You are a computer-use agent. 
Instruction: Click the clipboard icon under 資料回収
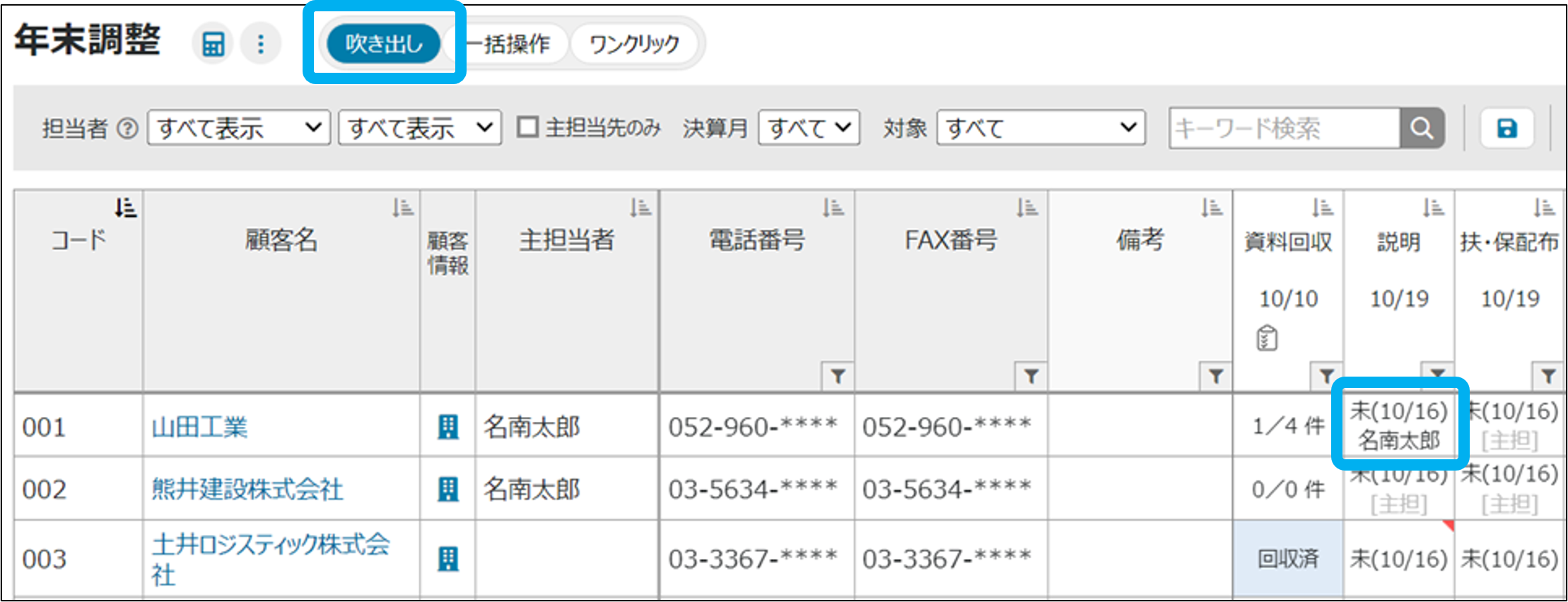[x=1267, y=338]
